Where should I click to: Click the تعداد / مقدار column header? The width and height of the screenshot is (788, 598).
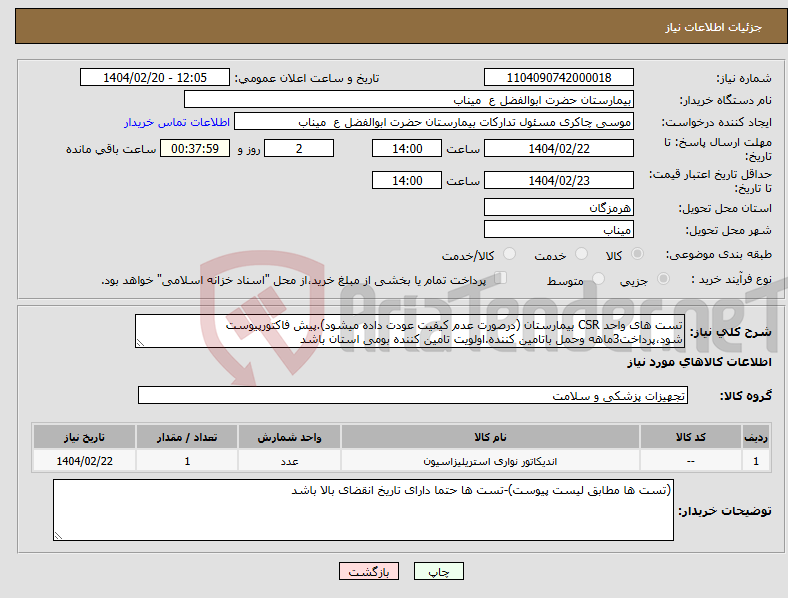(x=187, y=437)
